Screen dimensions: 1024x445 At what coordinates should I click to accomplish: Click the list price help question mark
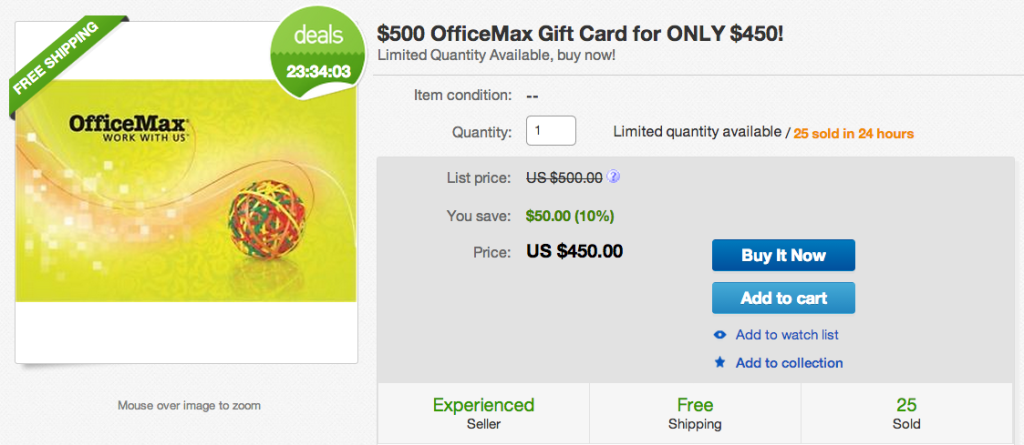[x=613, y=178]
